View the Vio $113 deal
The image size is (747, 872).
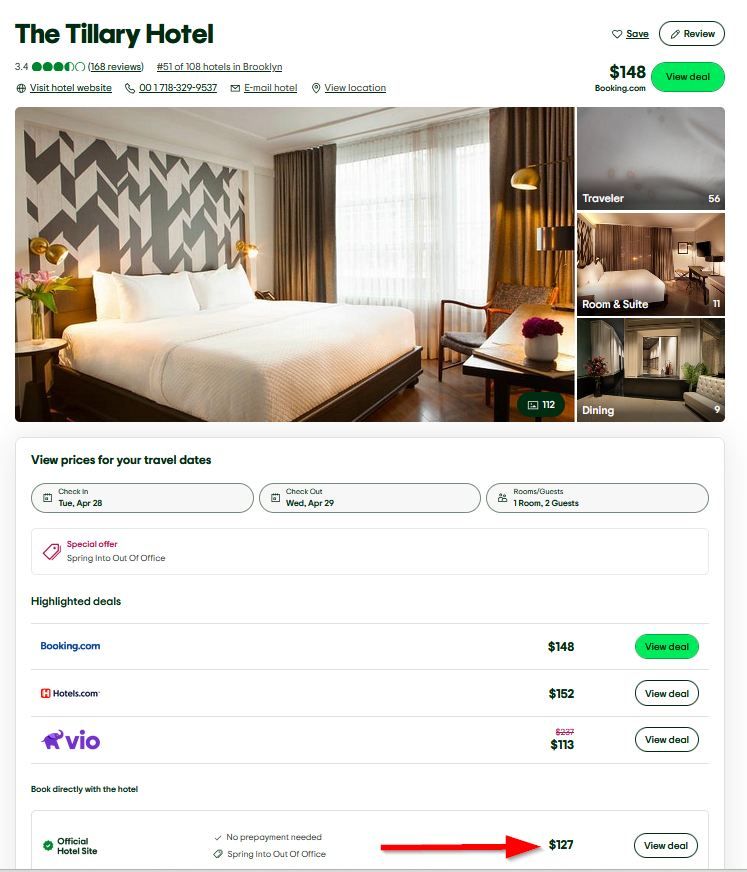point(666,740)
